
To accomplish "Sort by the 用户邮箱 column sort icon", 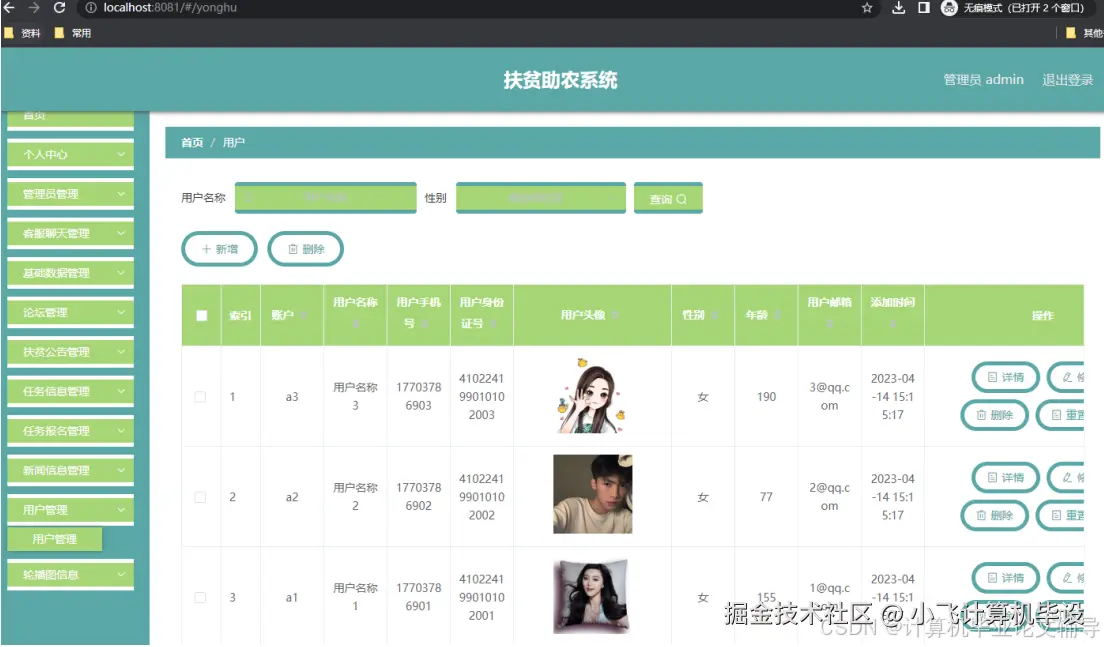I will coord(829,323).
